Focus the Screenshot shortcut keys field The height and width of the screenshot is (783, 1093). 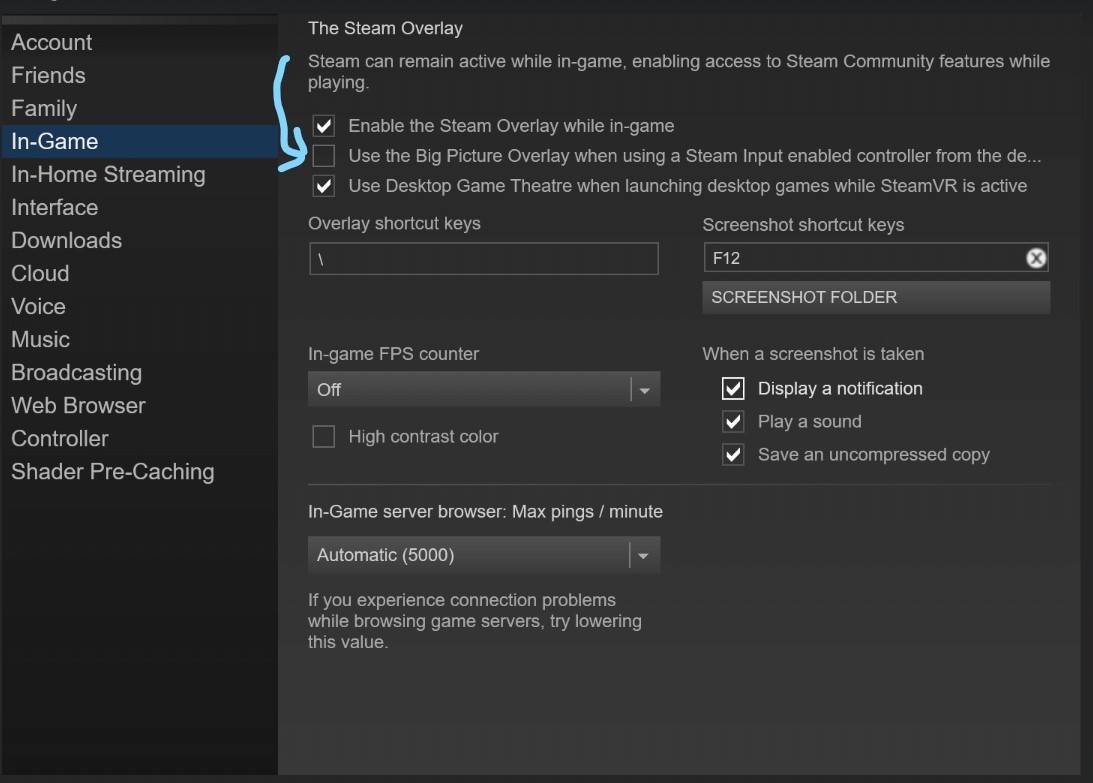click(860, 258)
